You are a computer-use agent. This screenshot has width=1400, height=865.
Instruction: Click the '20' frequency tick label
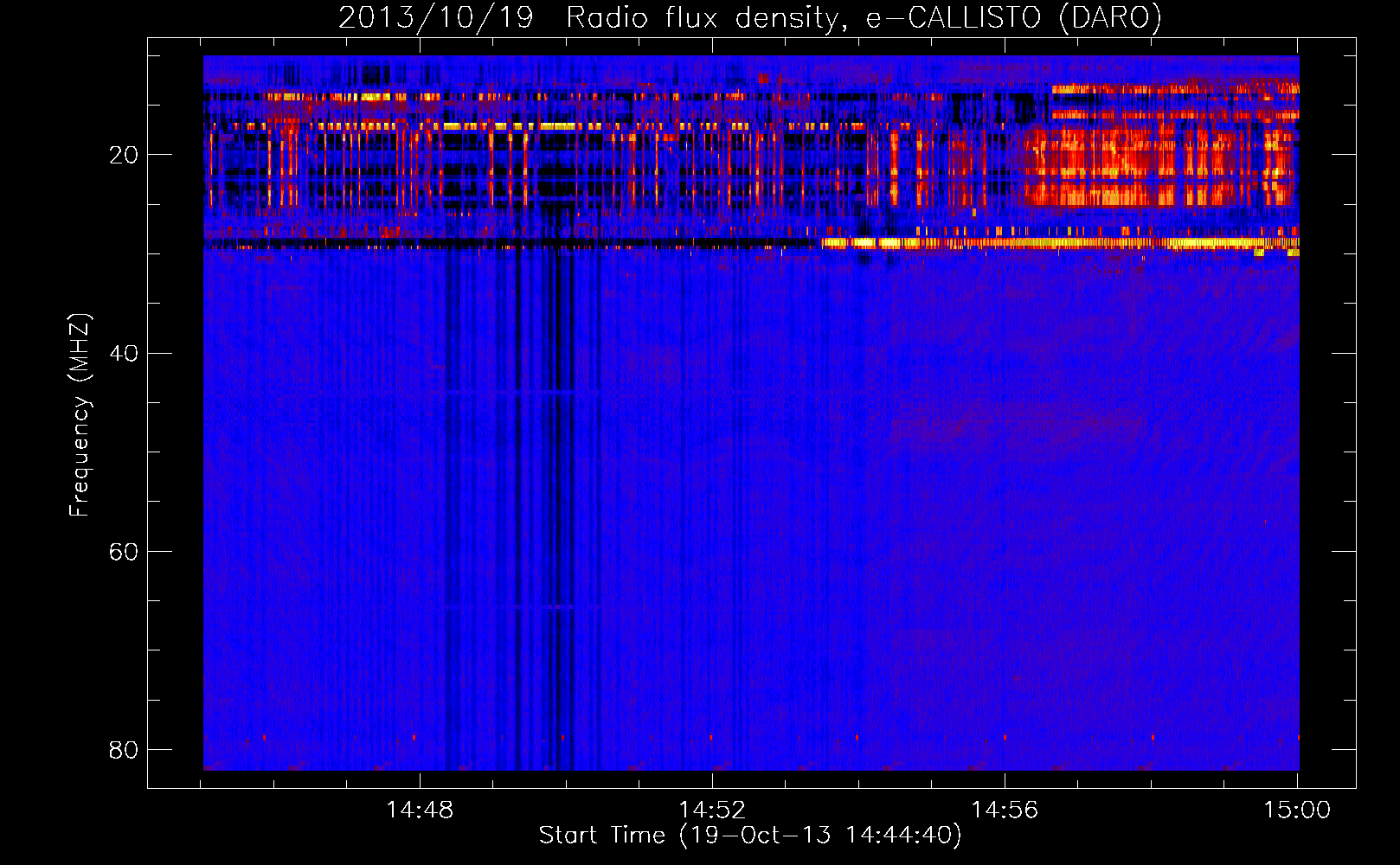pos(124,155)
